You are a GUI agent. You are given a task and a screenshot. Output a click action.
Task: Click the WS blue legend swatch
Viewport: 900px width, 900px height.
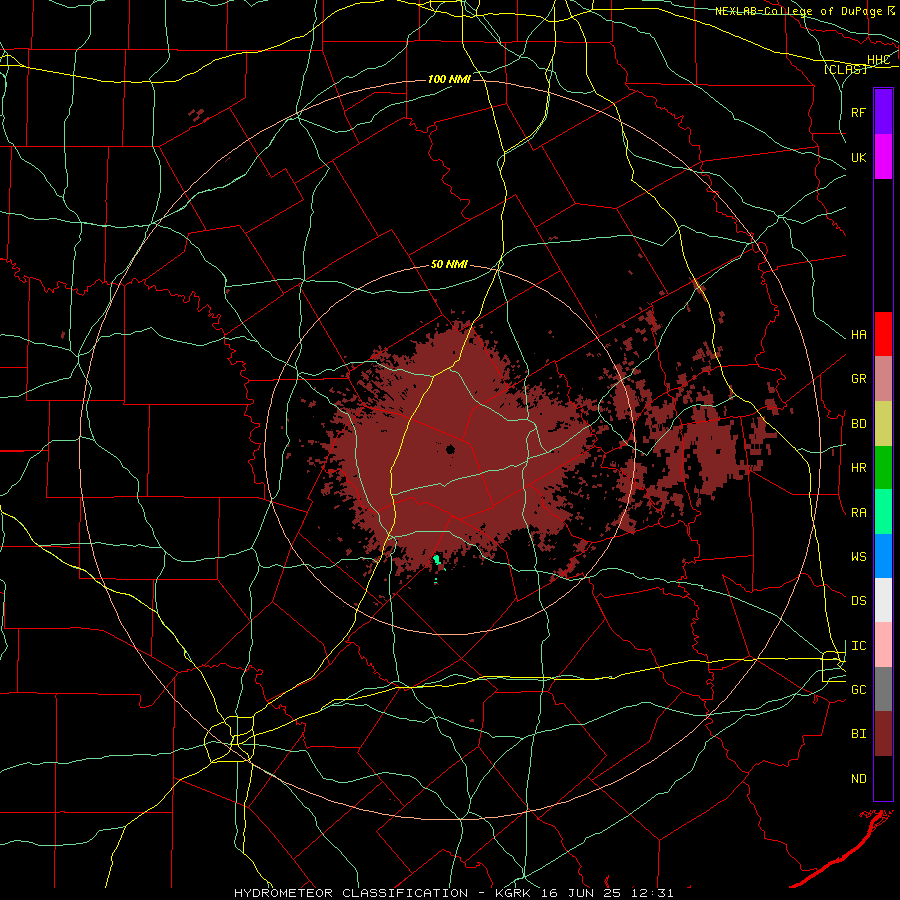(x=883, y=556)
